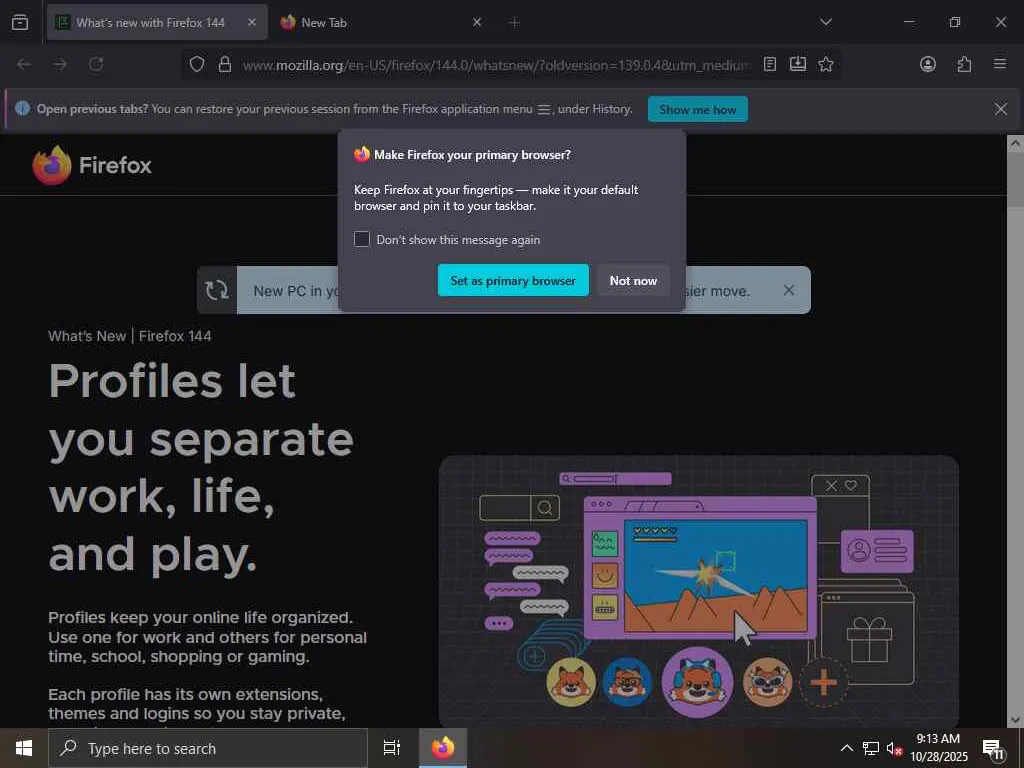Click scrollbar up arrow

tap(1015, 144)
